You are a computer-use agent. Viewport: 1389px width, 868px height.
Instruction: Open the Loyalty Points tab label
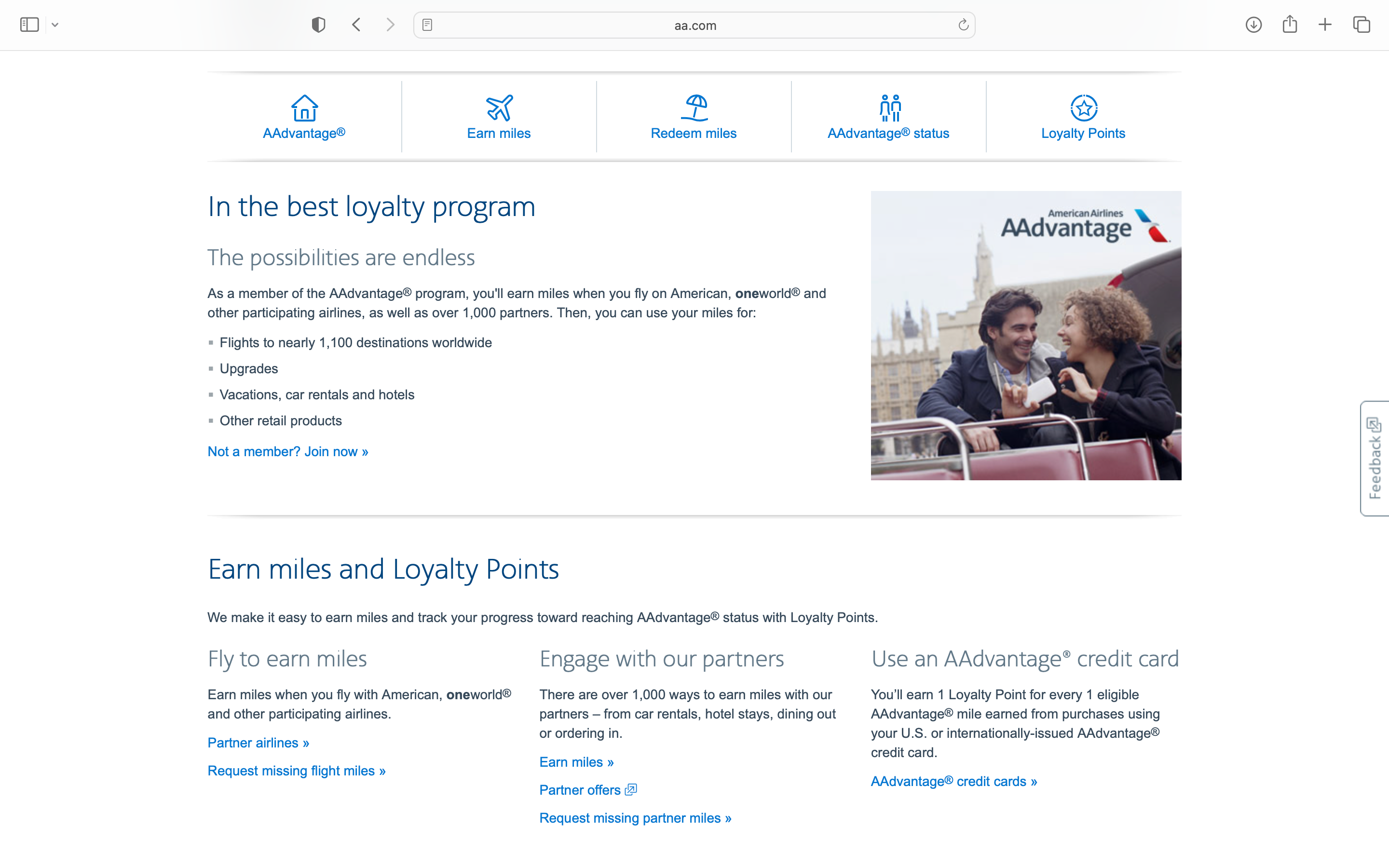1083,133
